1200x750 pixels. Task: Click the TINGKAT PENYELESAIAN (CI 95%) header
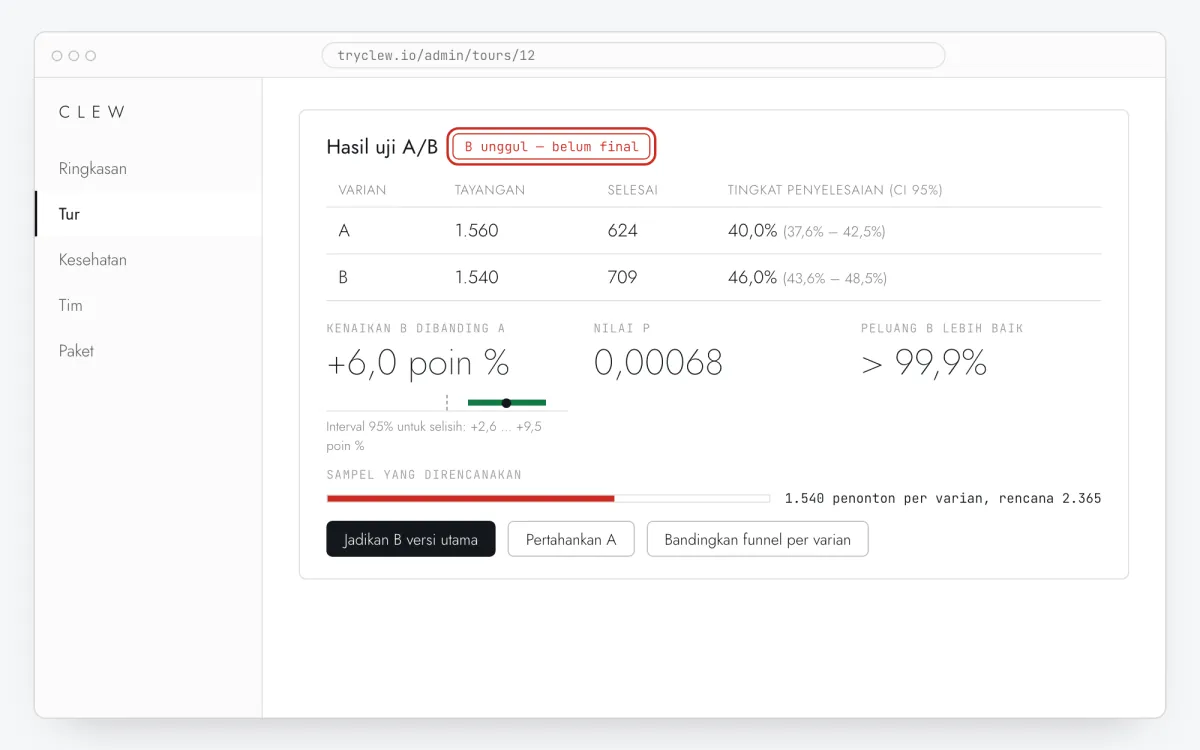pyautogui.click(x=835, y=190)
